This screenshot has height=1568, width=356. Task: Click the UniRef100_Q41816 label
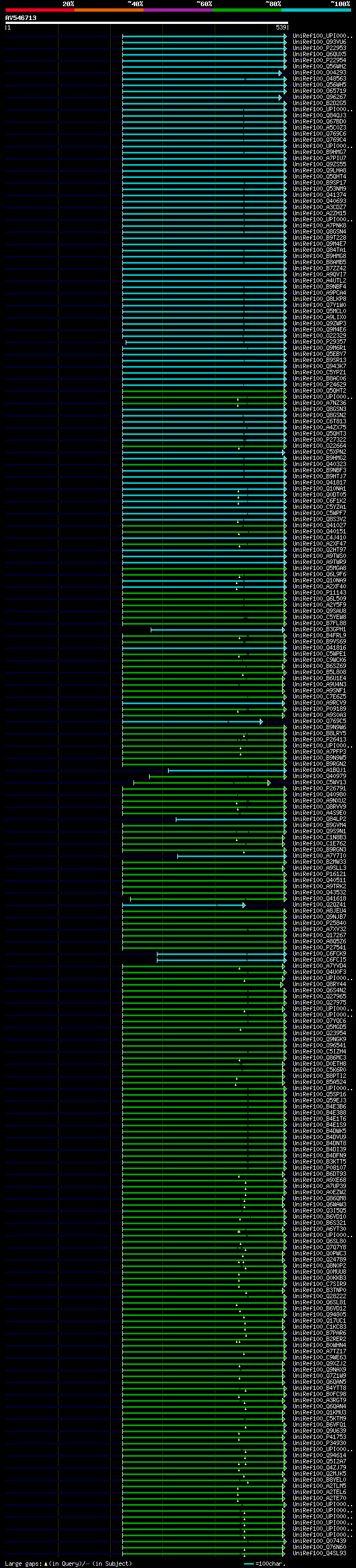click(x=319, y=647)
